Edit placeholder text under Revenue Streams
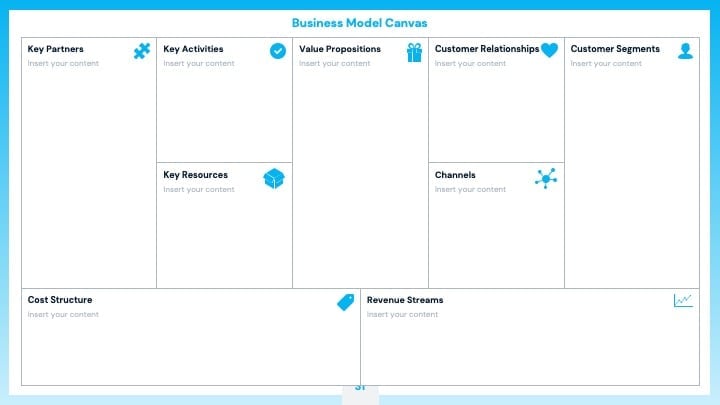 pyautogui.click(x=402, y=315)
